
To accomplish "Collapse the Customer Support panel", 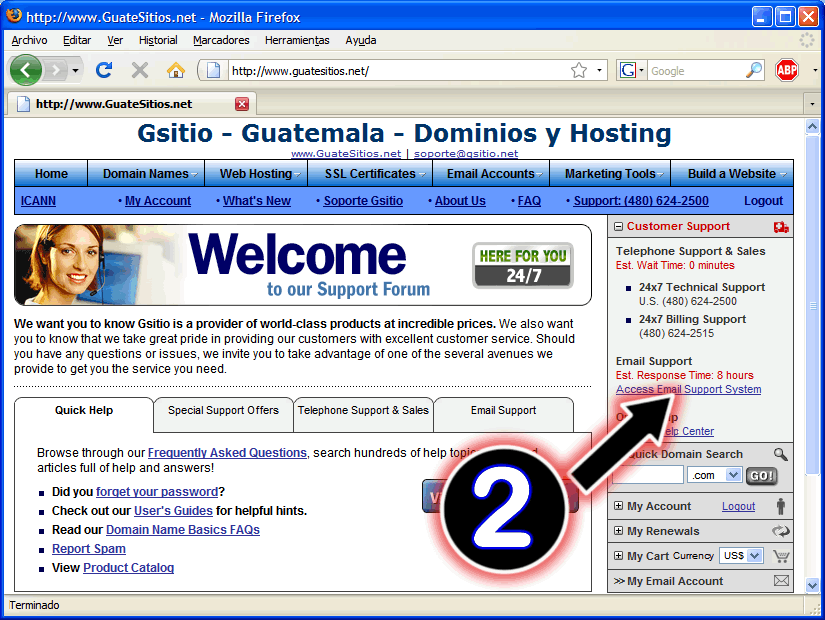I will coord(619,227).
